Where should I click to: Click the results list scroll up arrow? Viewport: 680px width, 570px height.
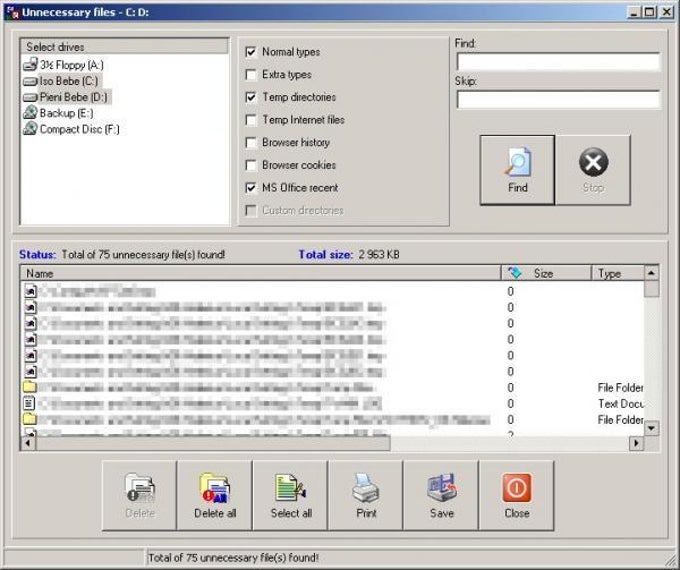651,273
